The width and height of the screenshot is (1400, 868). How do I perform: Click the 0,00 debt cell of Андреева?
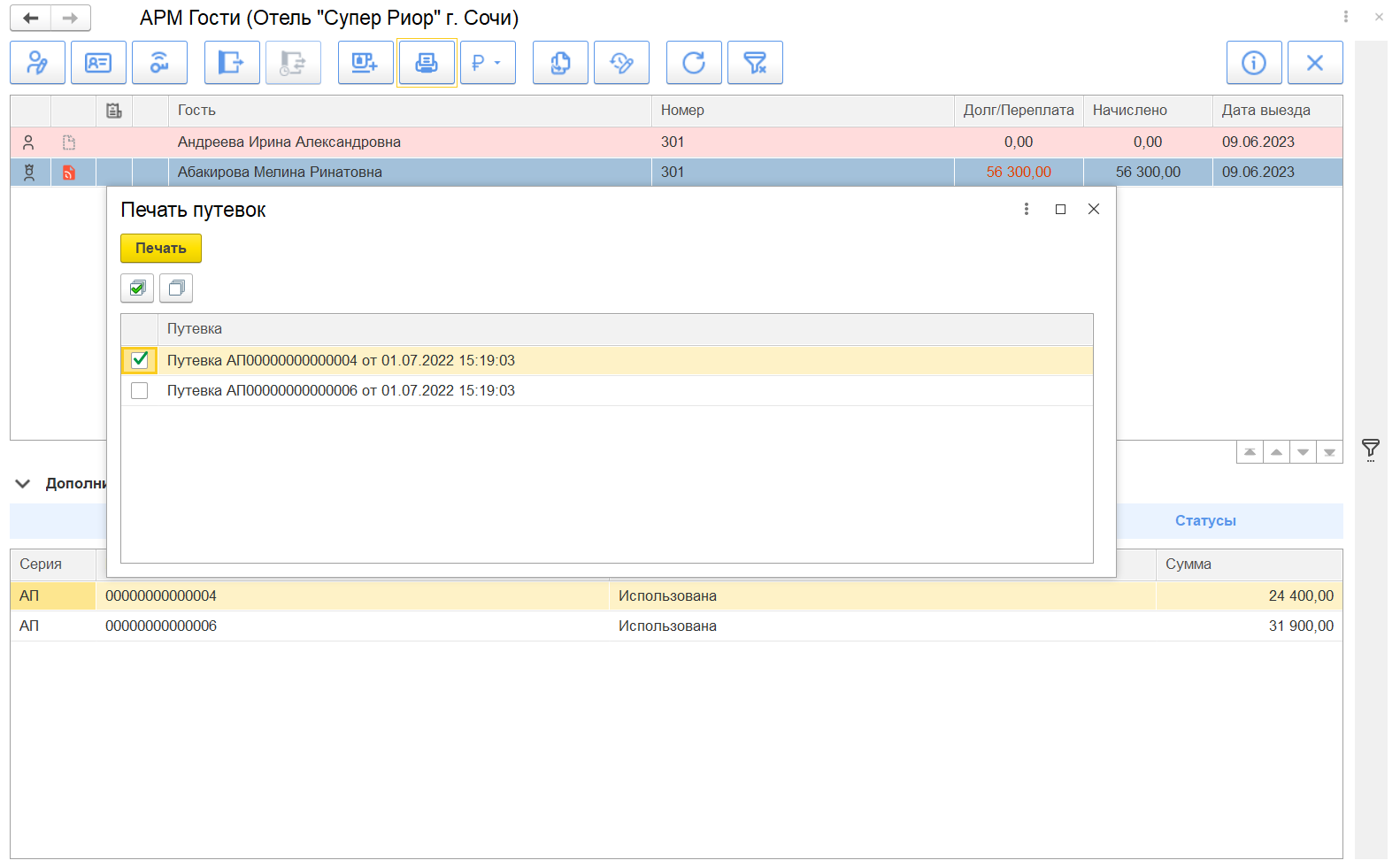click(1019, 142)
